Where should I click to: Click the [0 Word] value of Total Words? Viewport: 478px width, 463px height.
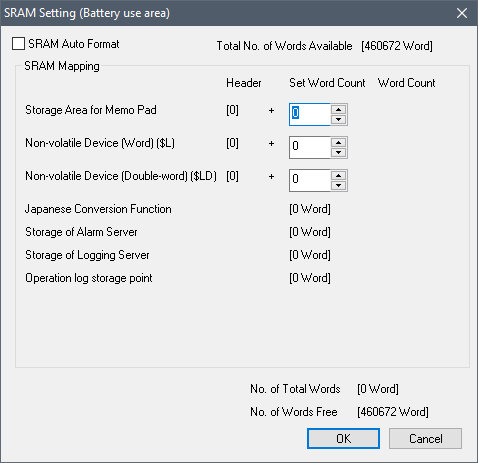[x=378, y=389]
